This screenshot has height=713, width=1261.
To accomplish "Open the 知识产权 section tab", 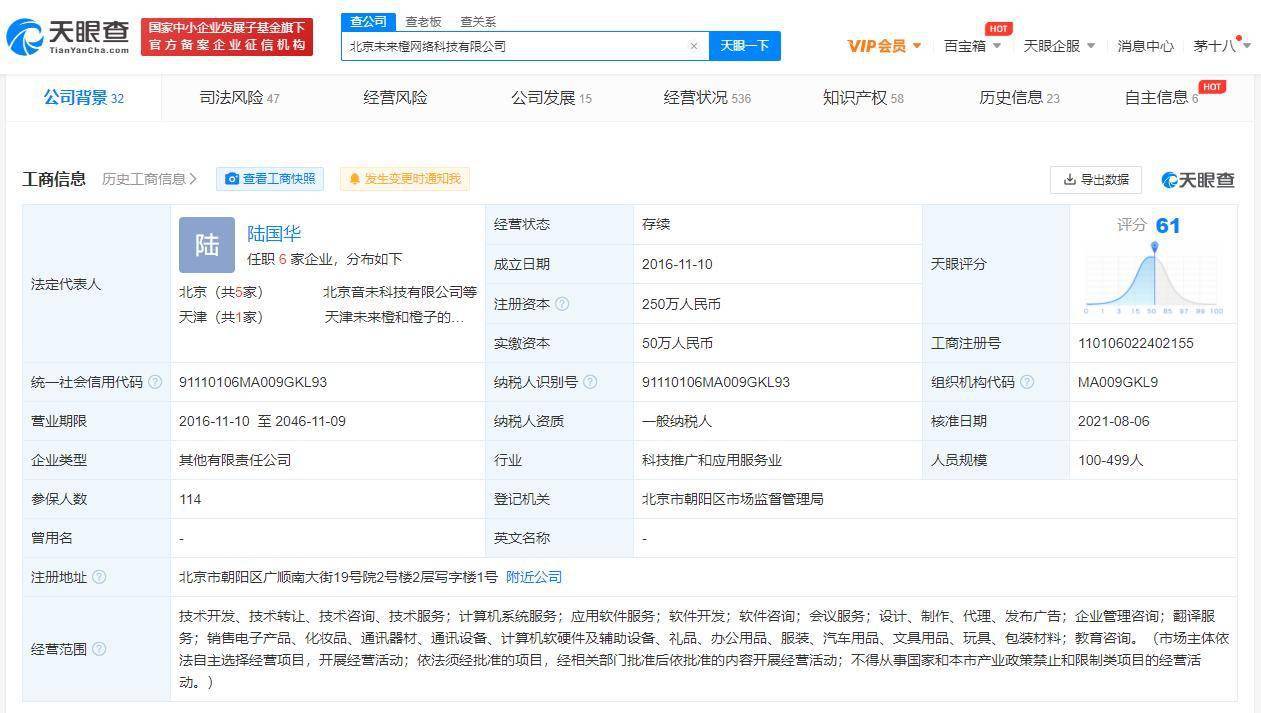I will point(856,98).
